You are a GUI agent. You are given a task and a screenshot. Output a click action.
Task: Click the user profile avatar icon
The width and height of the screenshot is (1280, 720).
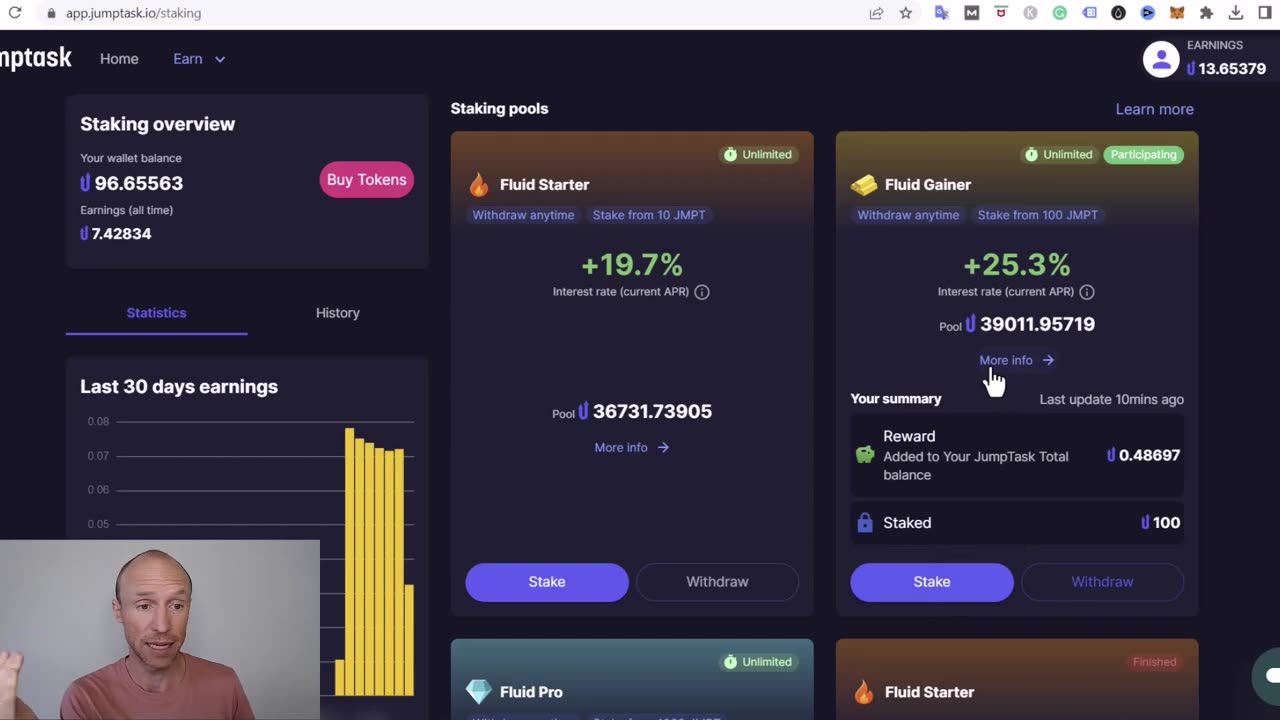coord(1161,59)
